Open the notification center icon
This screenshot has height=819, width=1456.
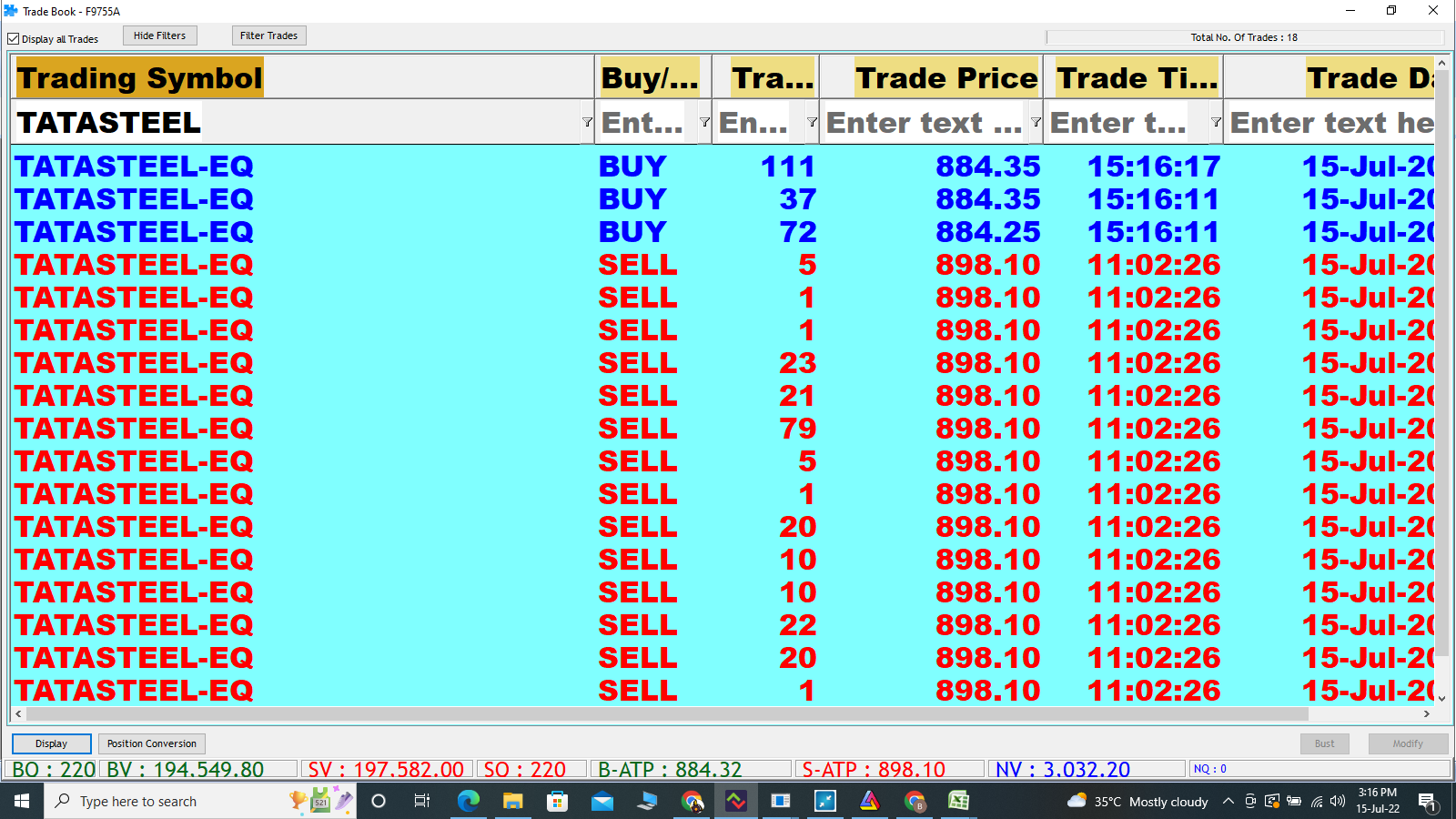[1427, 802]
